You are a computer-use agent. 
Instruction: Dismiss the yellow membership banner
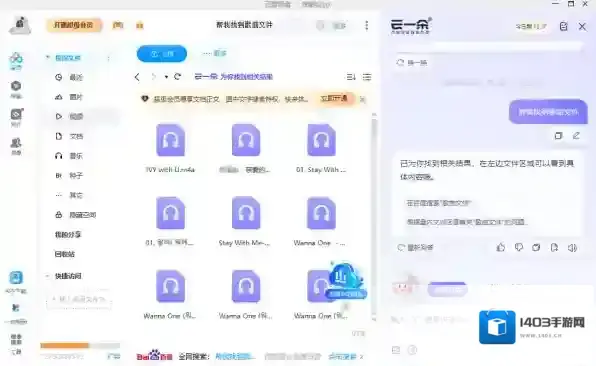[363, 99]
